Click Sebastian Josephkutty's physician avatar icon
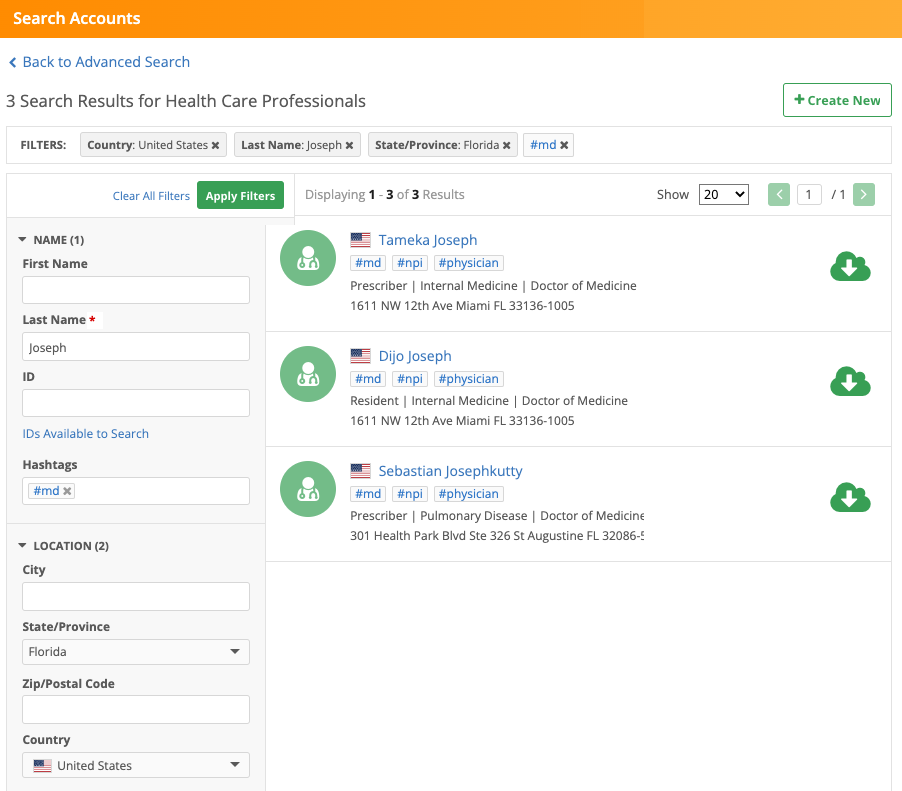 pyautogui.click(x=308, y=489)
